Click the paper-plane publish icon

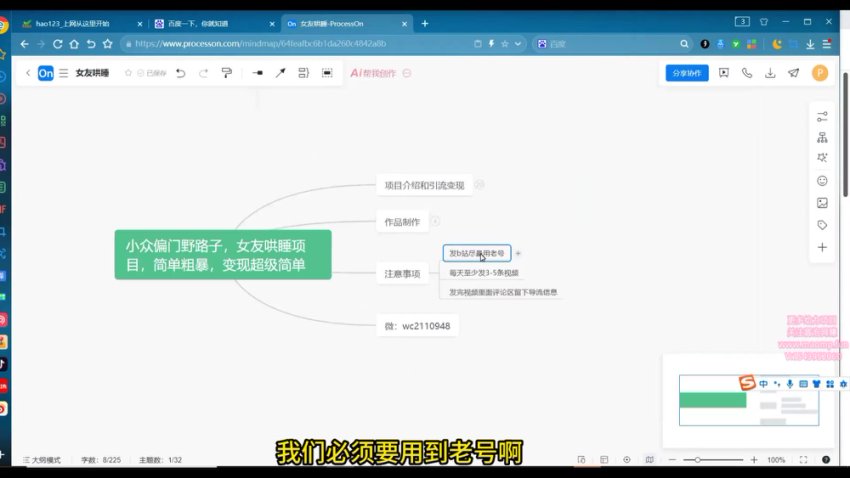point(794,73)
